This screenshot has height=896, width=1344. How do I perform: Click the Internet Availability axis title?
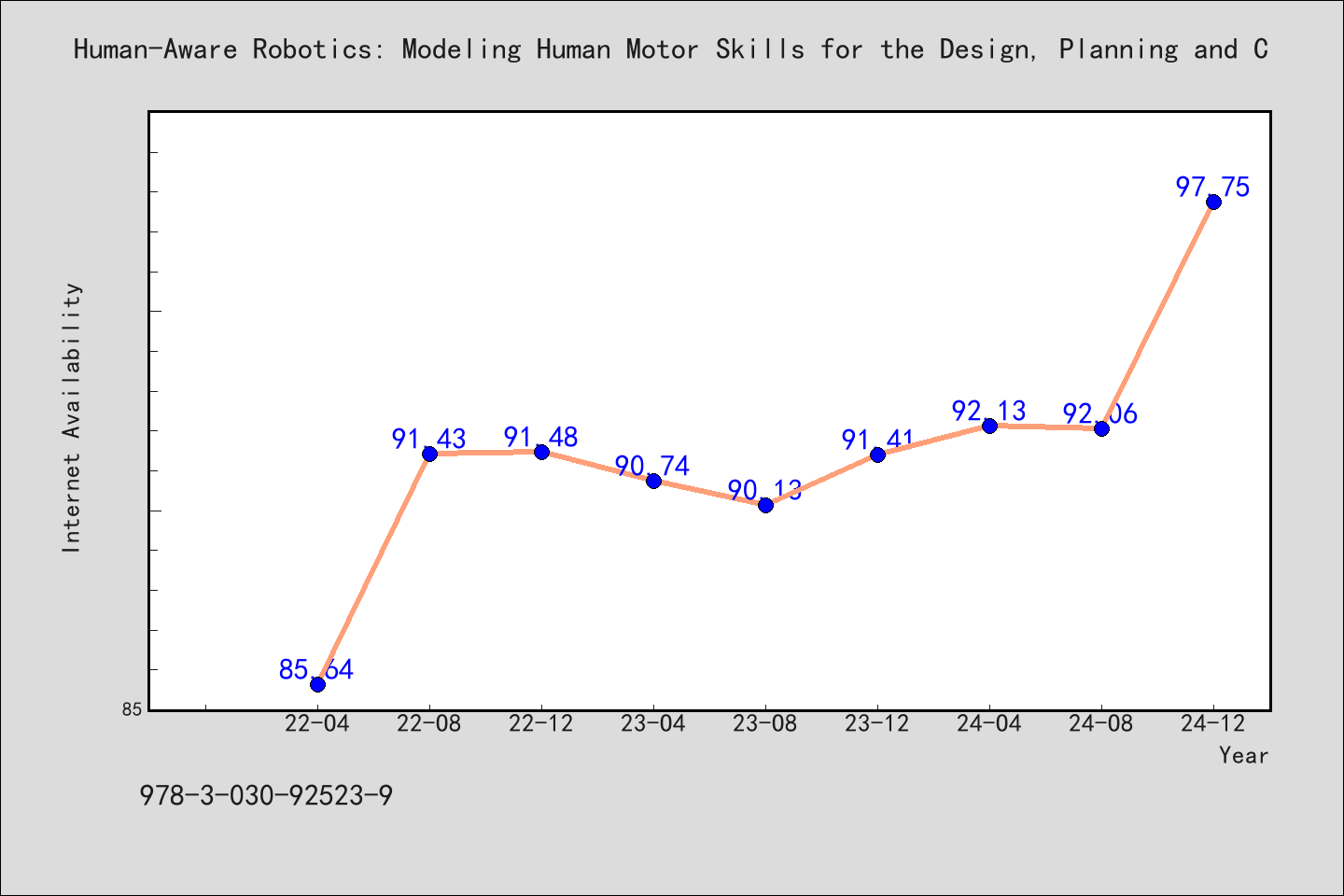tap(72, 417)
